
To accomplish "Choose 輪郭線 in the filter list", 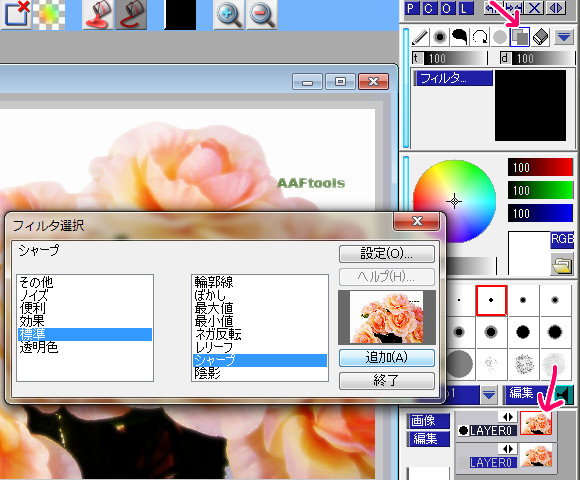I will pos(260,283).
